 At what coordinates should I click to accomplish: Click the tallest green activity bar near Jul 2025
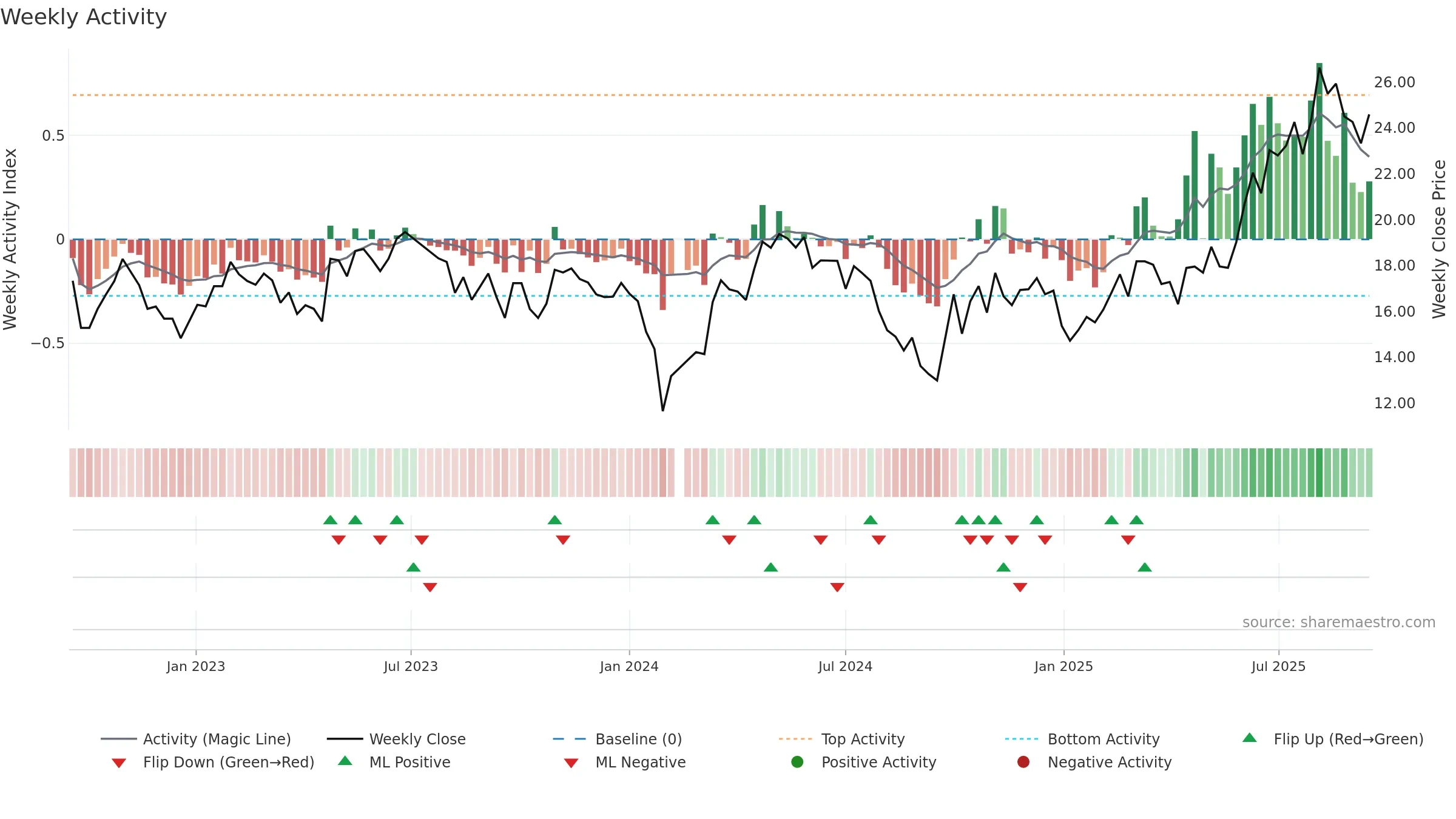click(1319, 151)
